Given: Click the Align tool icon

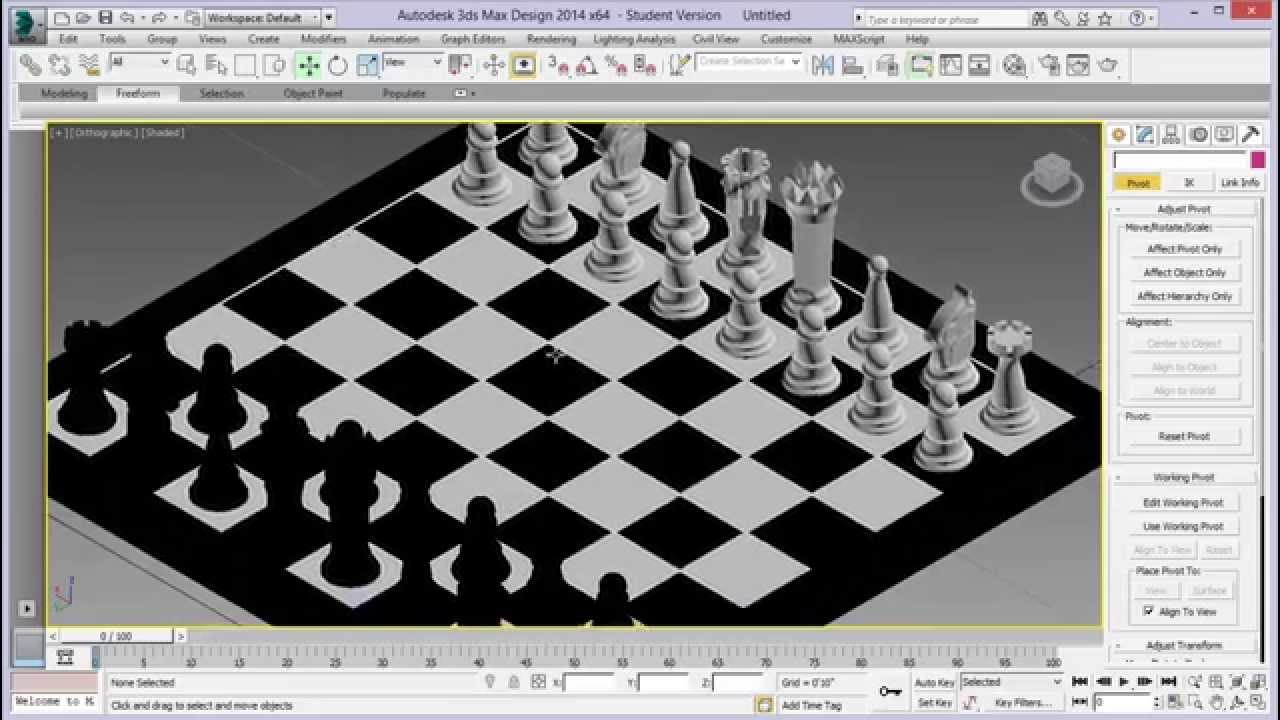Looking at the screenshot, I should pyautogui.click(x=853, y=65).
